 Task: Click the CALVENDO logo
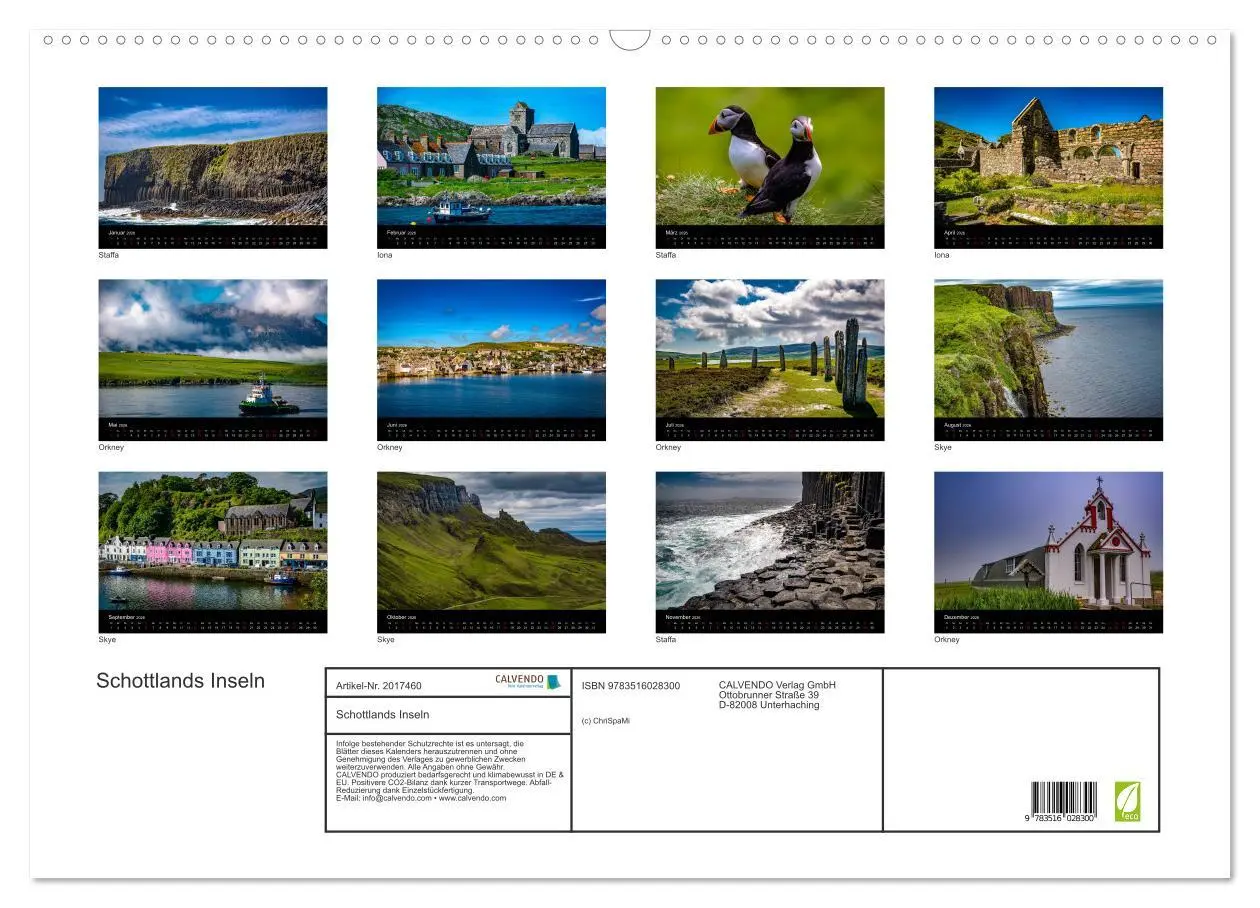[528, 681]
